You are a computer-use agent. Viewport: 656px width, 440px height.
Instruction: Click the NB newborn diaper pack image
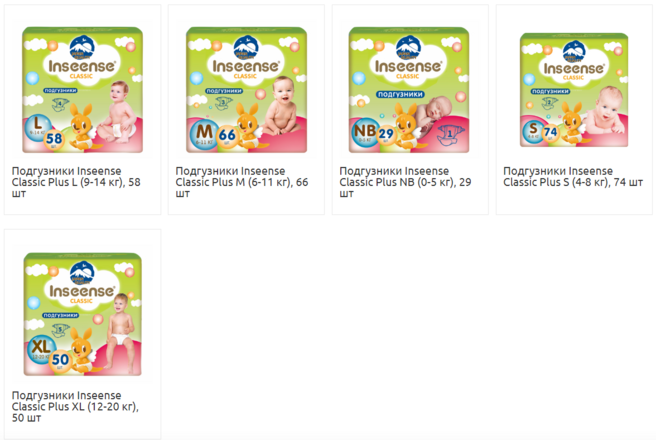point(409,90)
